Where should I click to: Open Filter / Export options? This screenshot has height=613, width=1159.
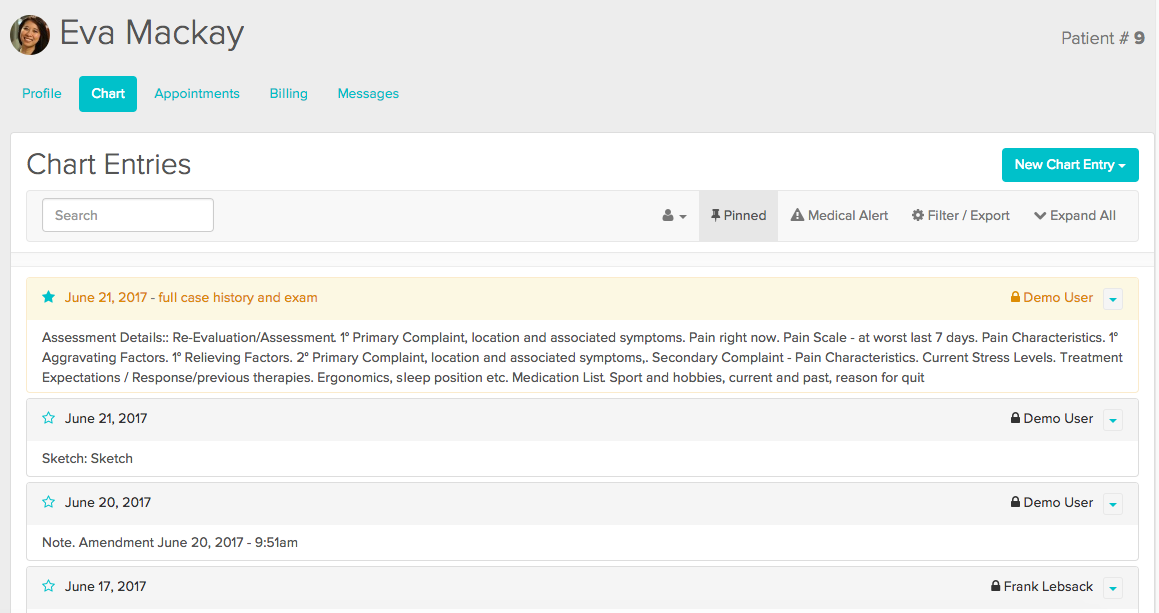[x=960, y=216]
